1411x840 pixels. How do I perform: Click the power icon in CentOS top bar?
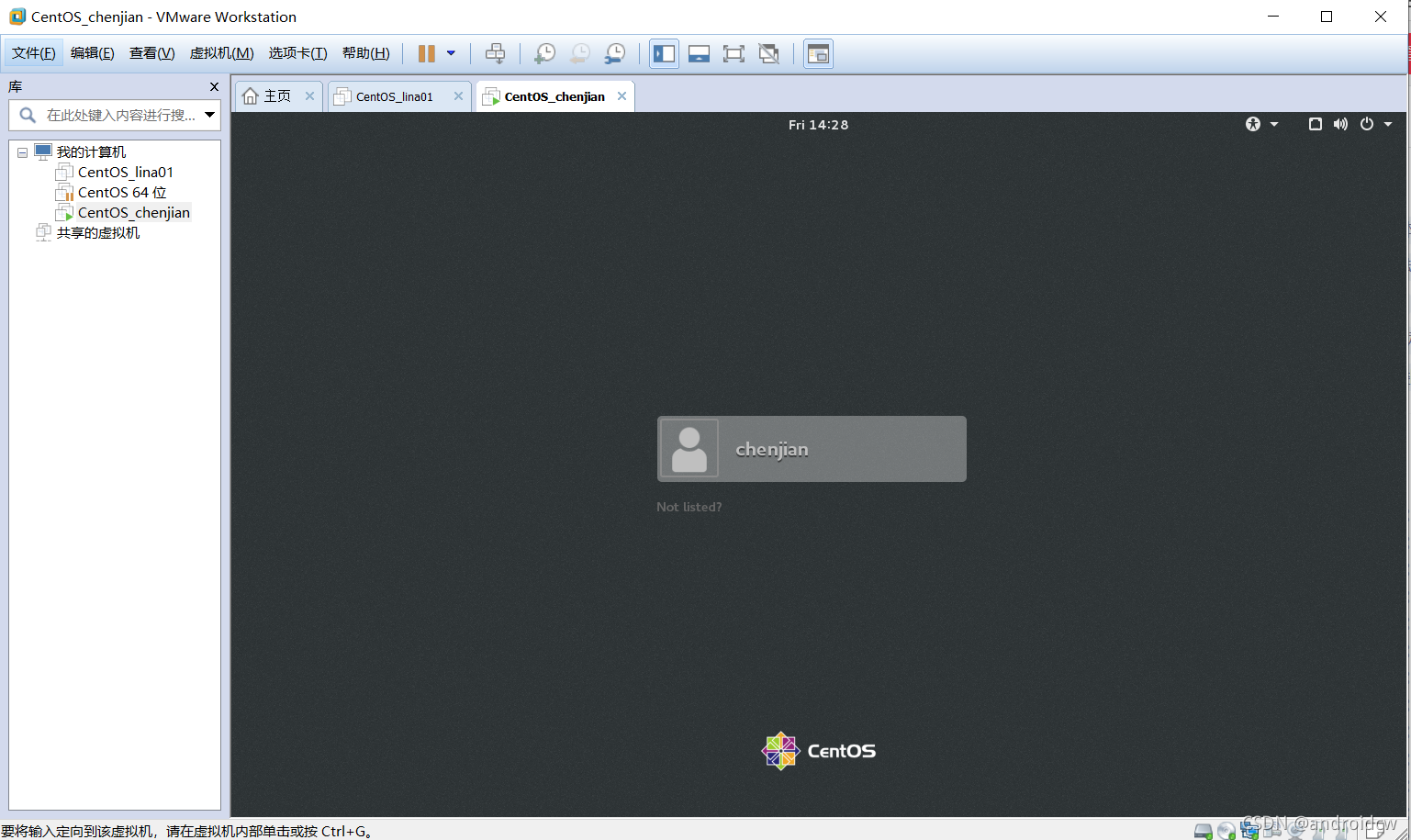1367,124
